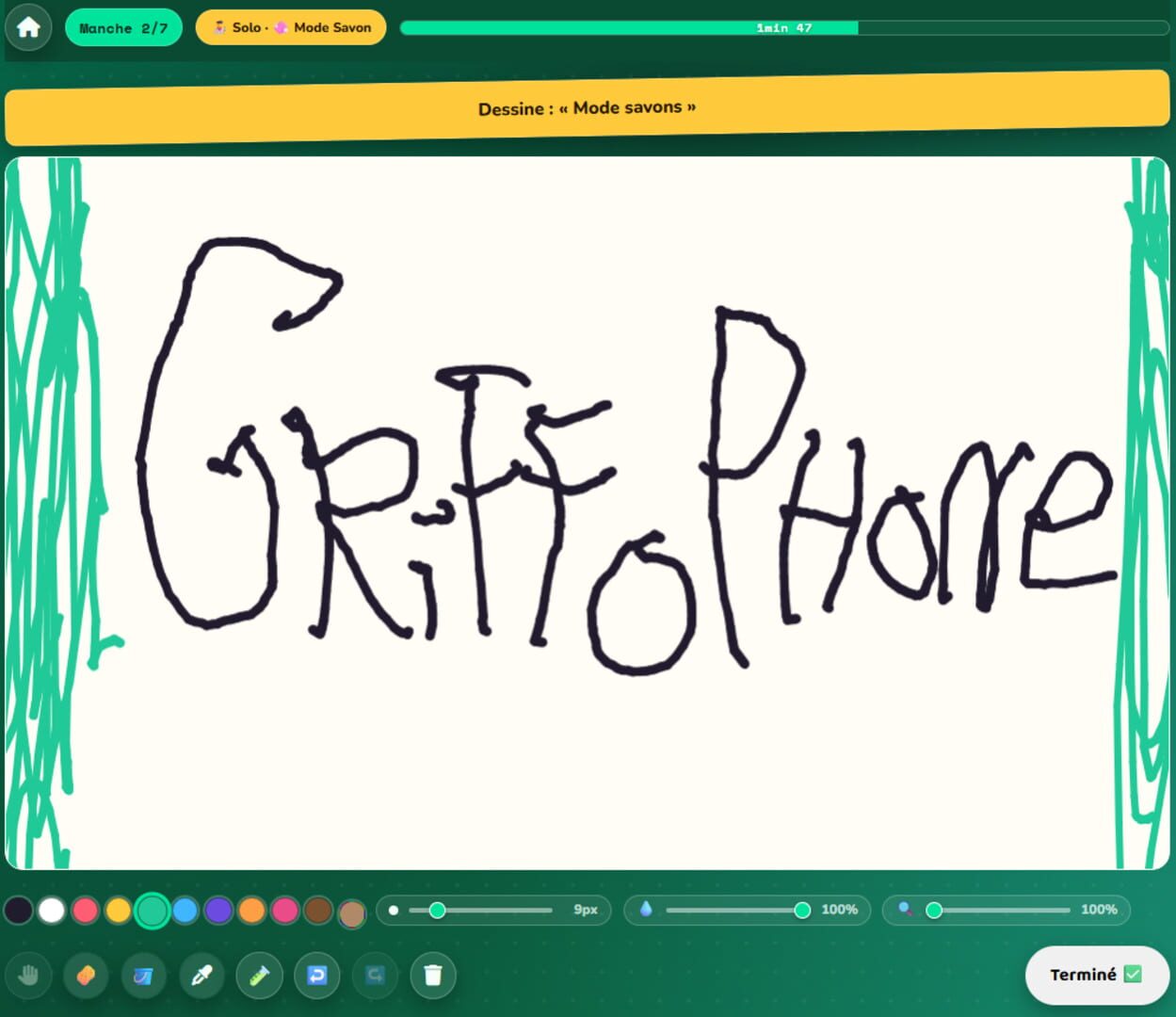Adjust the zoom slider handle
The height and width of the screenshot is (1017, 1176).
coord(934,910)
